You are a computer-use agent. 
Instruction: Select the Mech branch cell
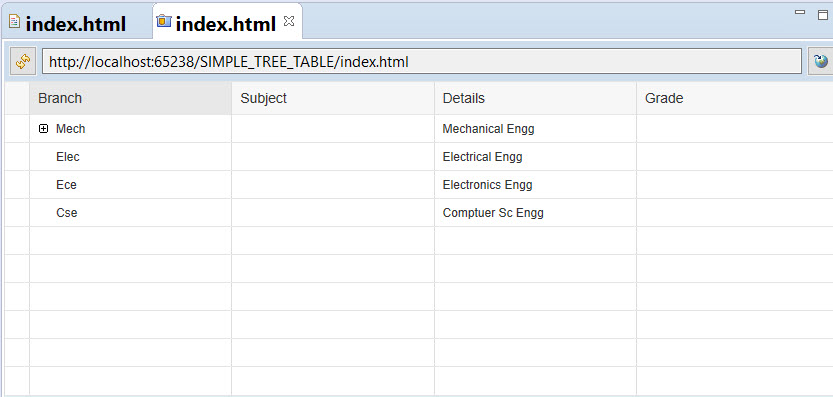pyautogui.click(x=130, y=129)
